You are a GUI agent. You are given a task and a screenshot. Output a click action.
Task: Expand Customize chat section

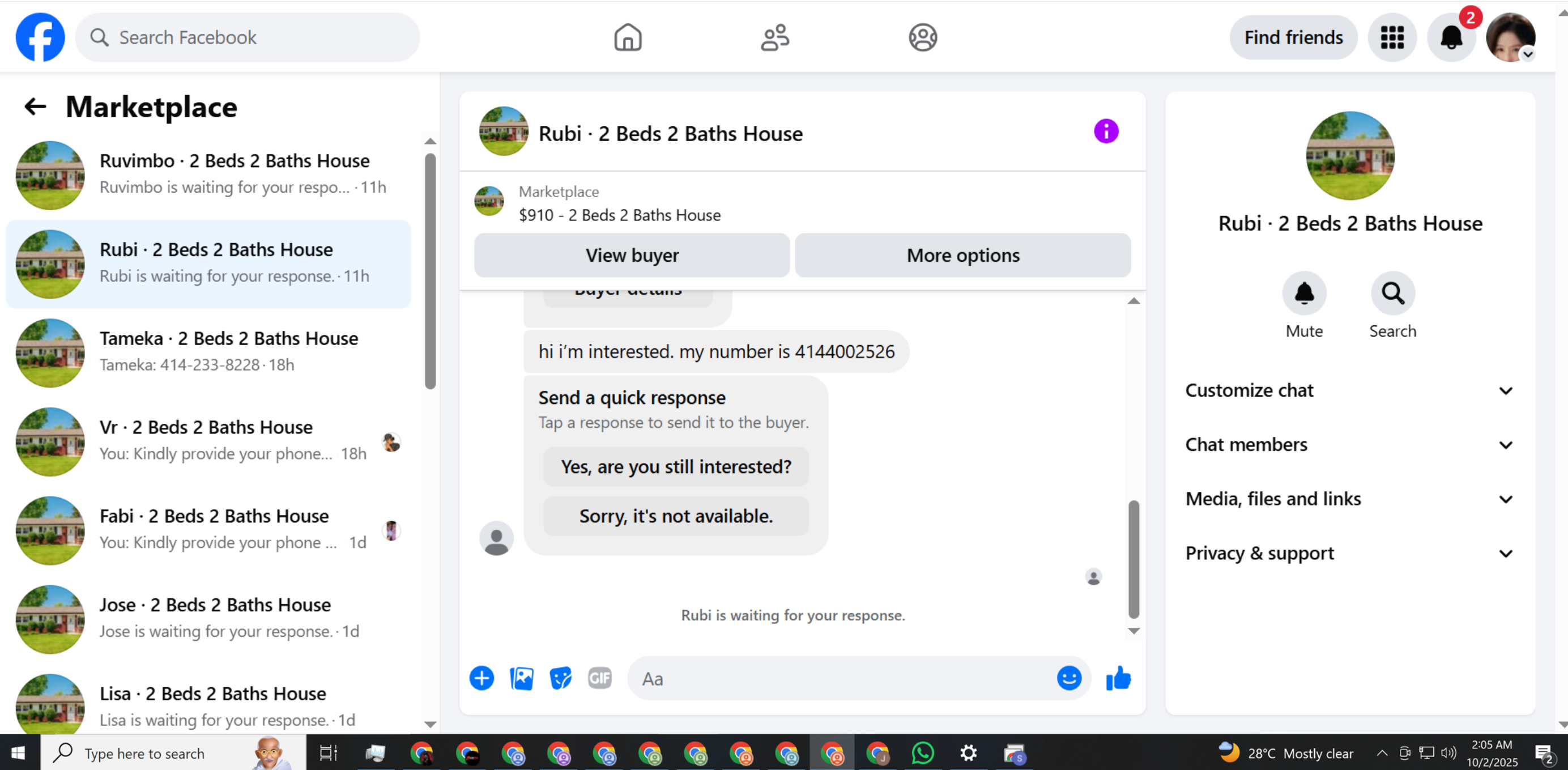(x=1349, y=390)
